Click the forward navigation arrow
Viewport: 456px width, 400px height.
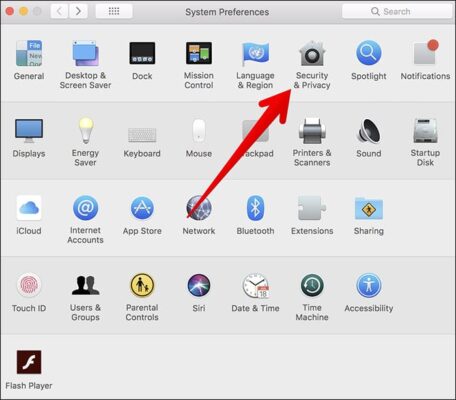[x=78, y=11]
